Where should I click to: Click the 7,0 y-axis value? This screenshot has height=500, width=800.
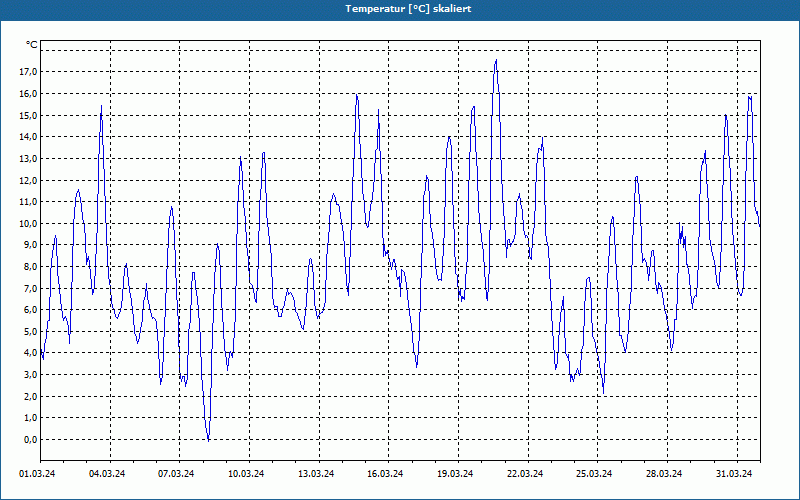pos(30,288)
